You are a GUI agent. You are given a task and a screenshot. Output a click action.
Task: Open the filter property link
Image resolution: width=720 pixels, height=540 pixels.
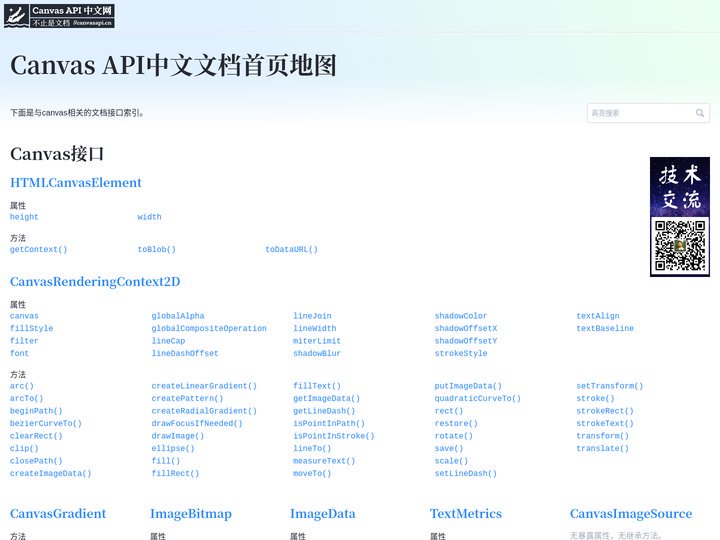(24, 341)
